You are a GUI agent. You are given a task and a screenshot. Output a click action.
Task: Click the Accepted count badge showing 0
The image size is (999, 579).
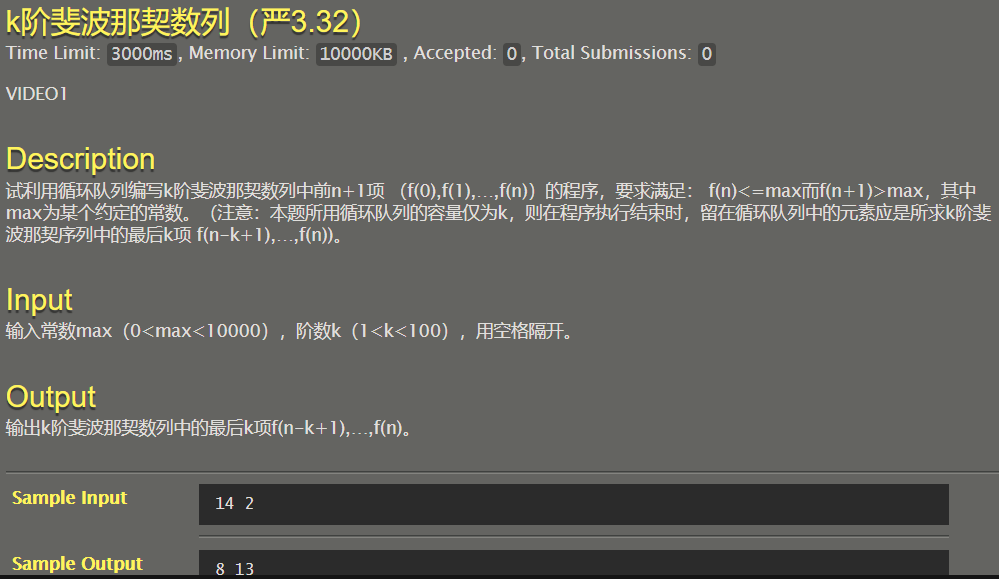point(512,54)
